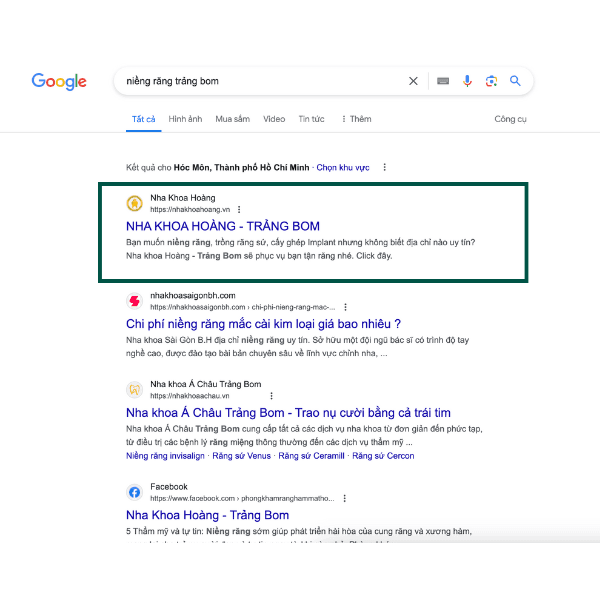Open 'Chi phí niềng răng mắc cài kim loại' result
The width and height of the screenshot is (600, 600).
(263, 324)
